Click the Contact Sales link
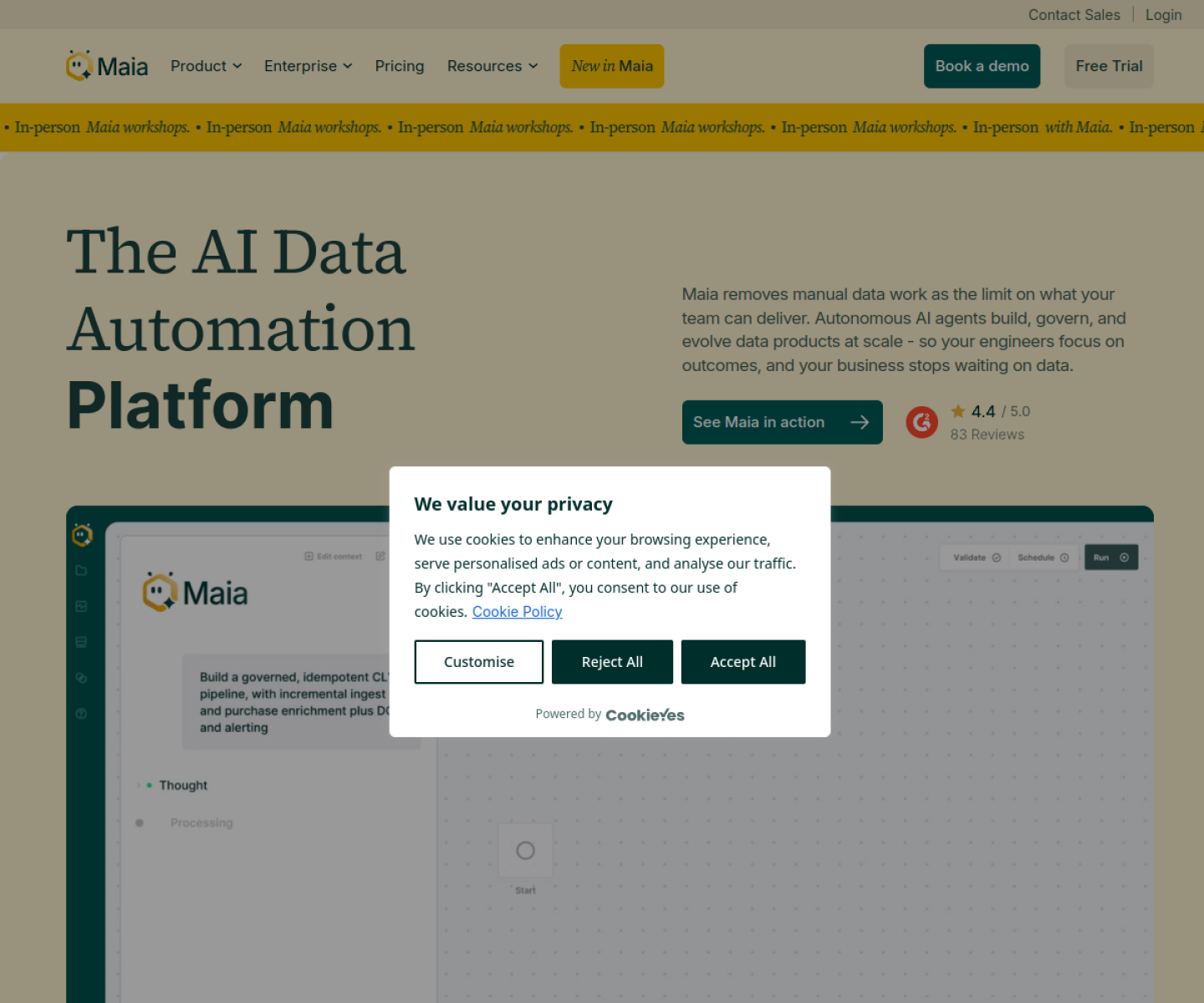The image size is (1204, 1003). pyautogui.click(x=1074, y=15)
